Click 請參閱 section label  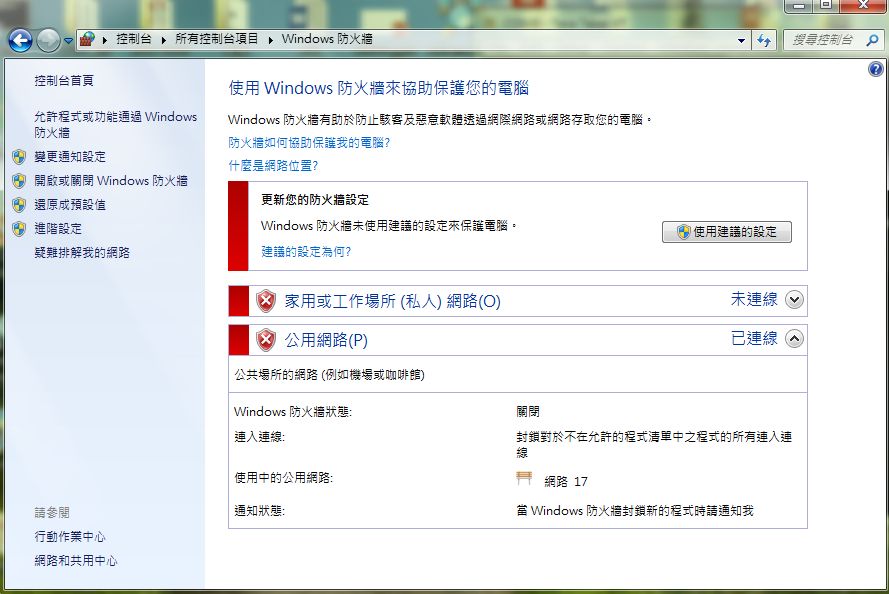(x=52, y=512)
